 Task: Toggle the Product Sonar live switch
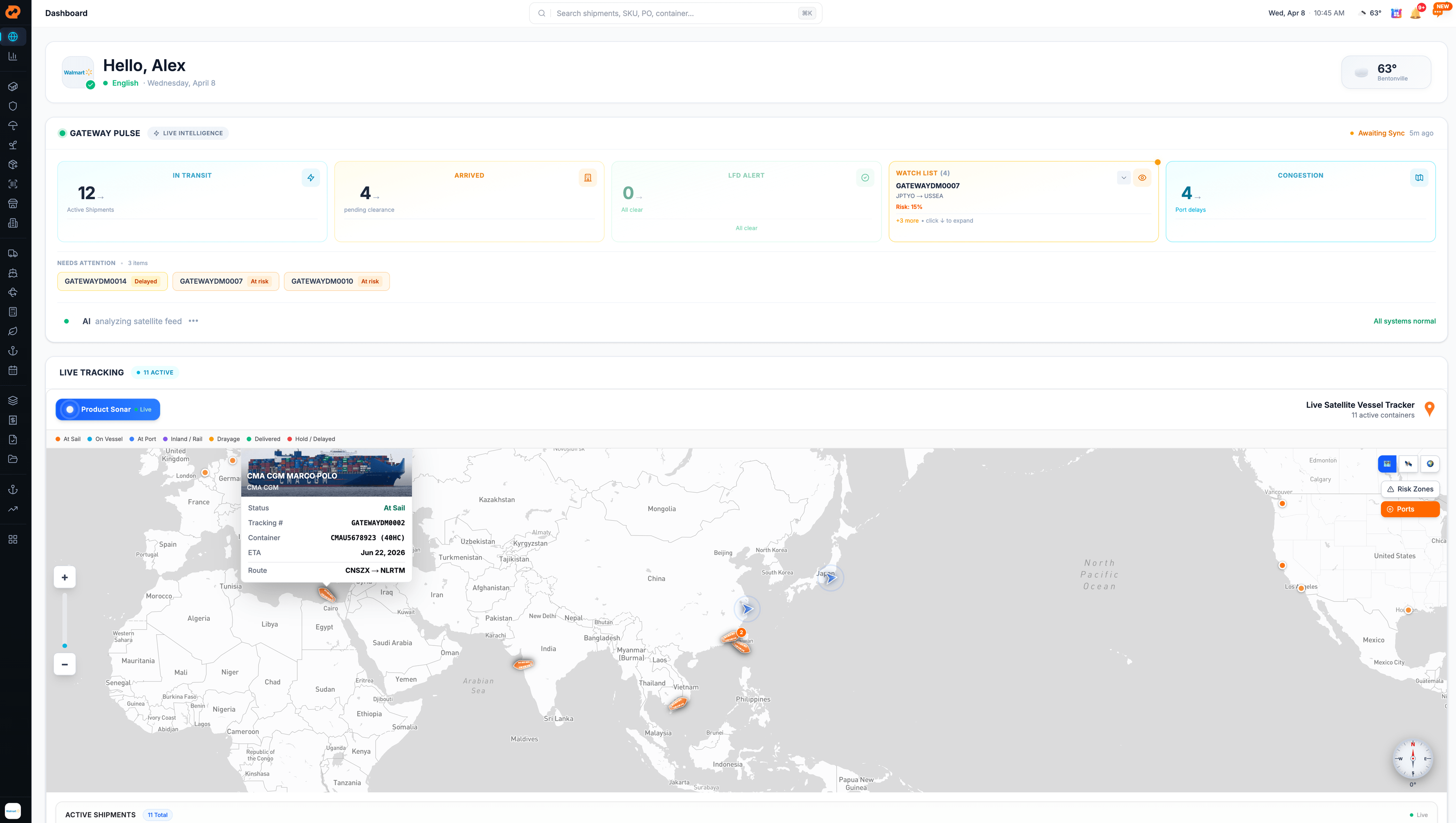coord(69,409)
